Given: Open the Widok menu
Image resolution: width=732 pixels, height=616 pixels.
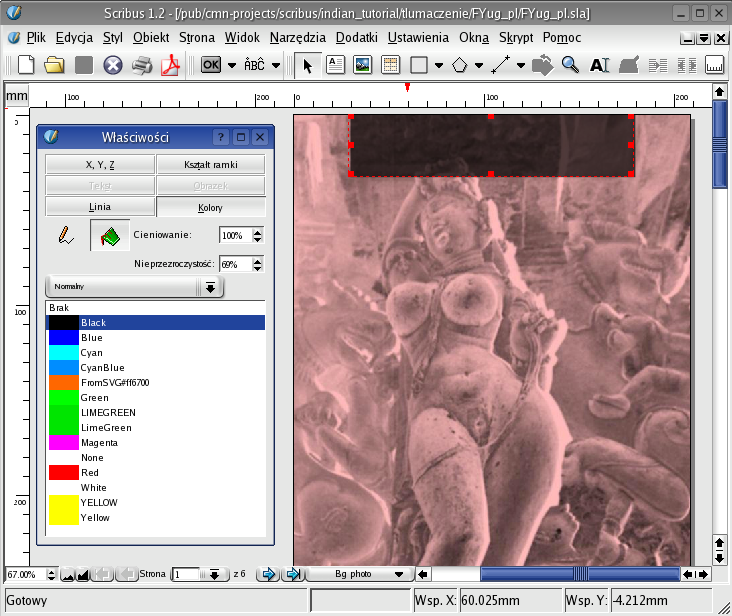Looking at the screenshot, I should 242,37.
